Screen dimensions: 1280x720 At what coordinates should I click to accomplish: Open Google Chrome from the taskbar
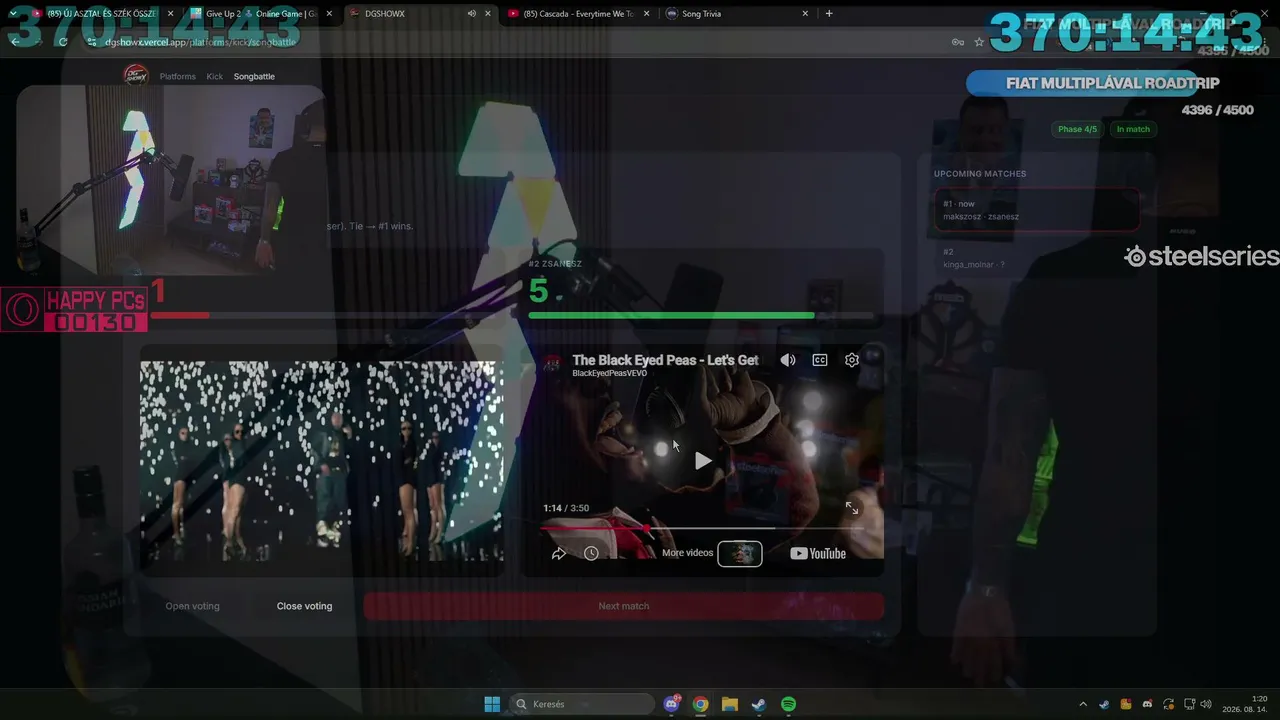click(x=701, y=704)
